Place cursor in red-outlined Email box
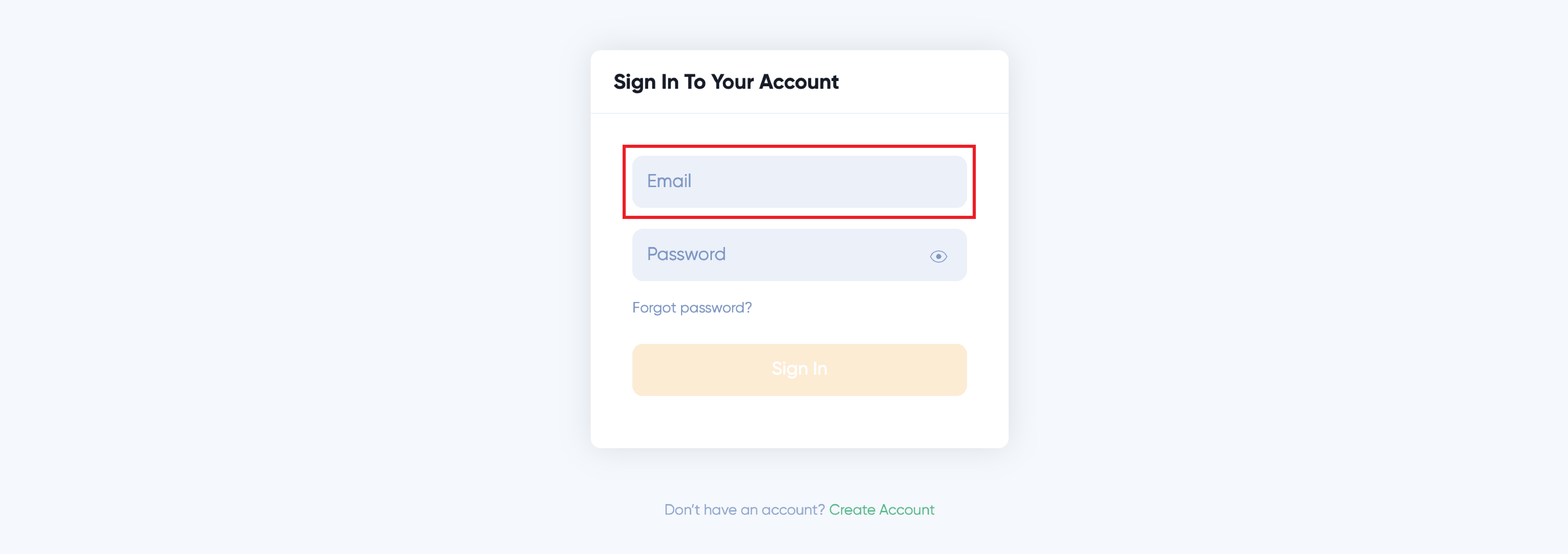 pos(799,181)
